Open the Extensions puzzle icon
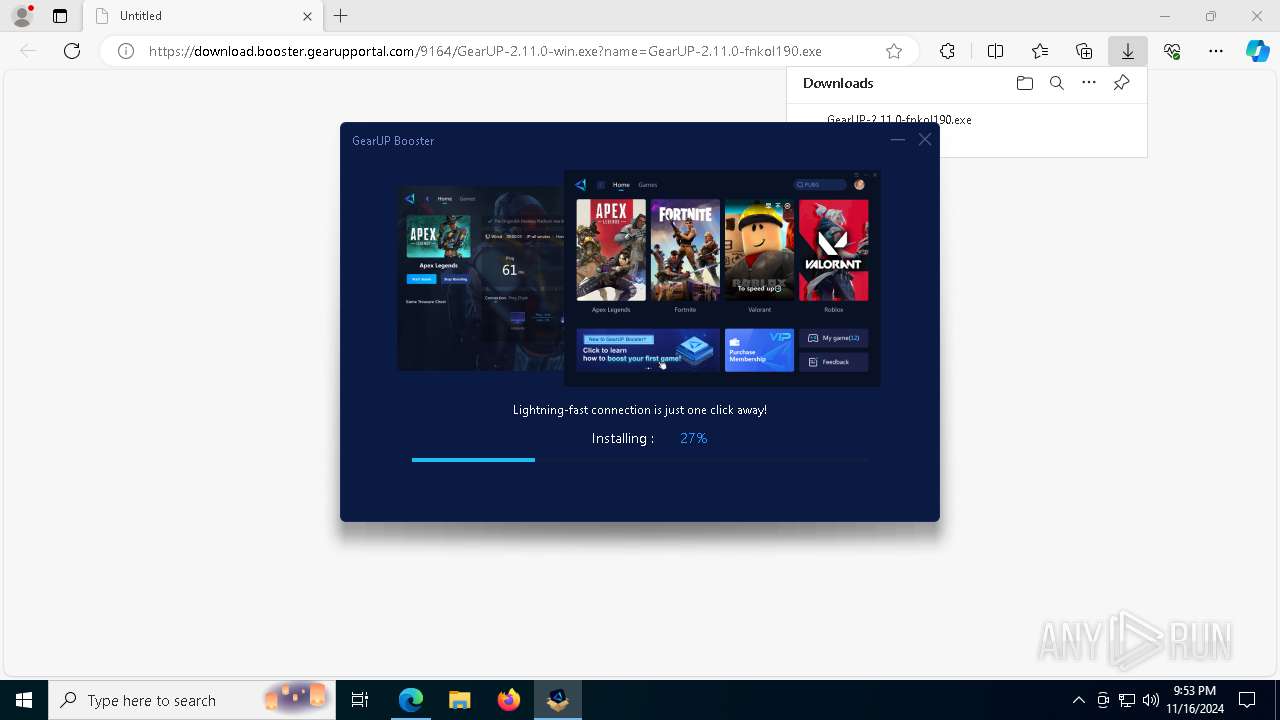 pyautogui.click(x=947, y=51)
